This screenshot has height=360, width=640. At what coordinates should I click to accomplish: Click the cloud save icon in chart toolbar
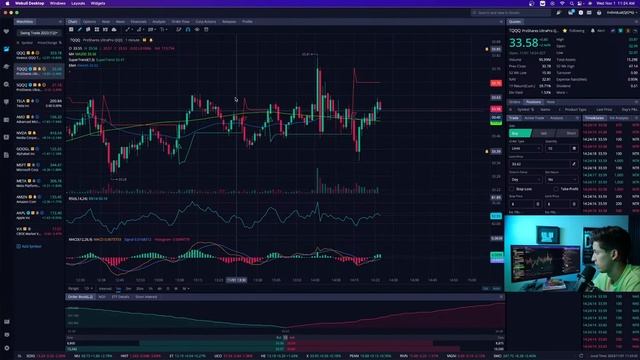coord(114,29)
